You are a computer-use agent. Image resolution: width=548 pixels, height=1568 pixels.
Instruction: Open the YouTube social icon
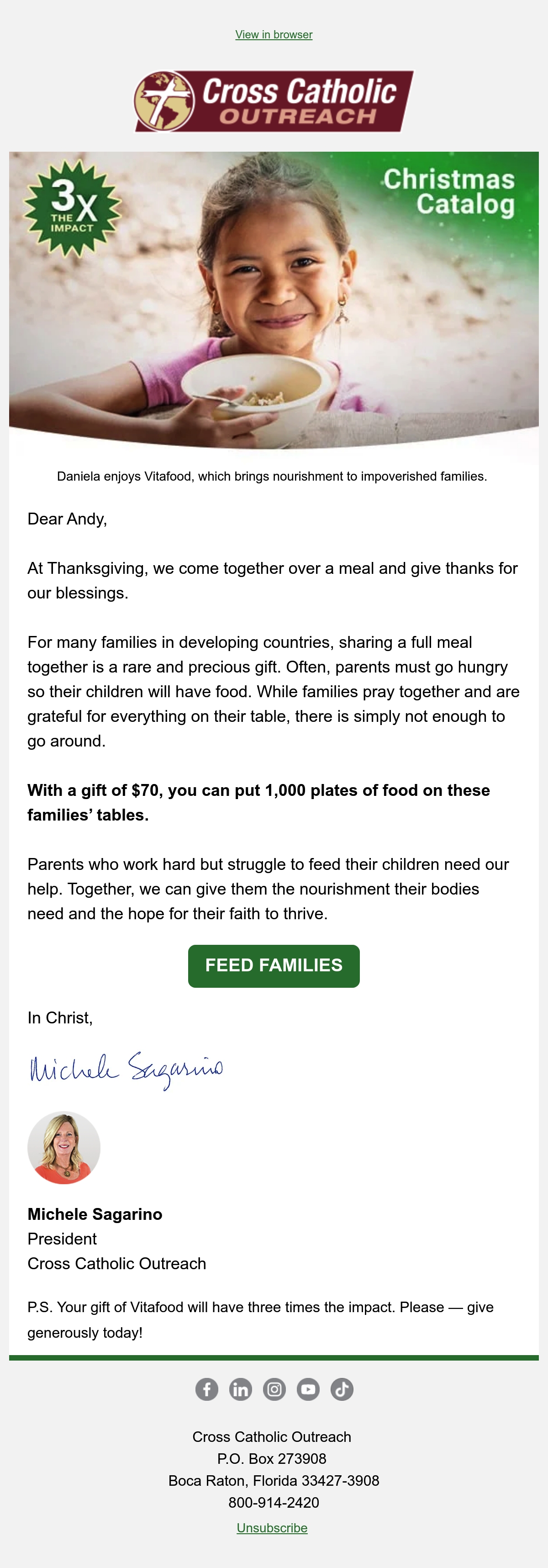click(x=308, y=1389)
